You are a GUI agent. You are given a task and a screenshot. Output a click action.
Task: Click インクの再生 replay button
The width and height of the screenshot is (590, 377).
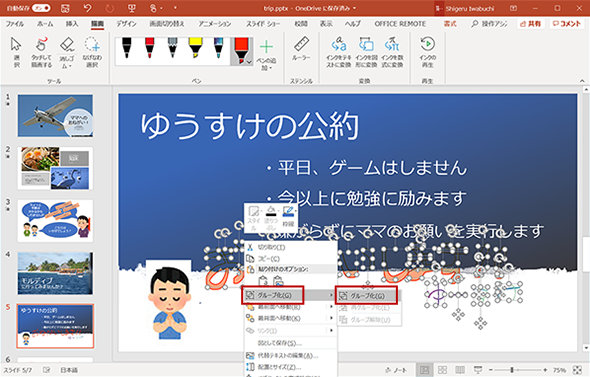coord(427,52)
